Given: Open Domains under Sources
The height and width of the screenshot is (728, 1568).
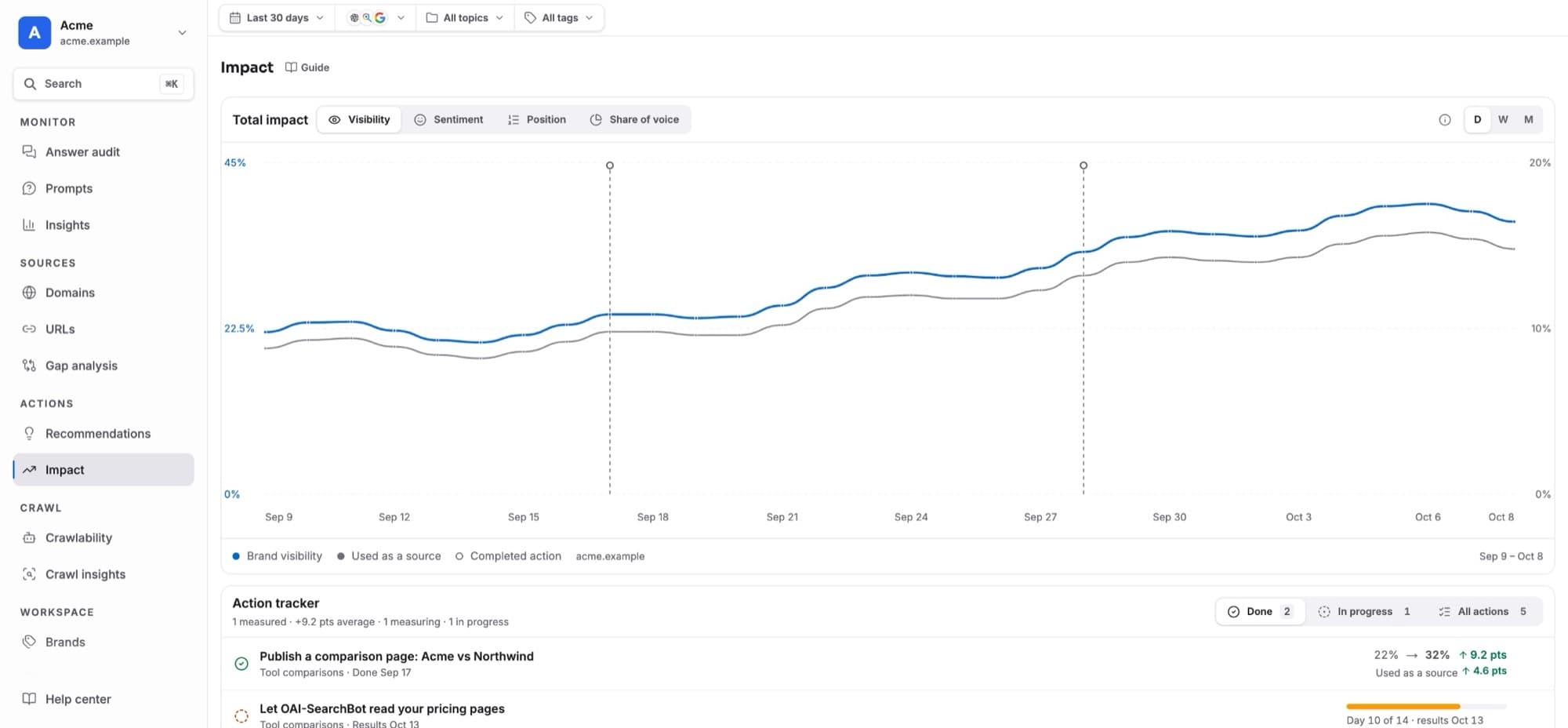Looking at the screenshot, I should coord(103,293).
